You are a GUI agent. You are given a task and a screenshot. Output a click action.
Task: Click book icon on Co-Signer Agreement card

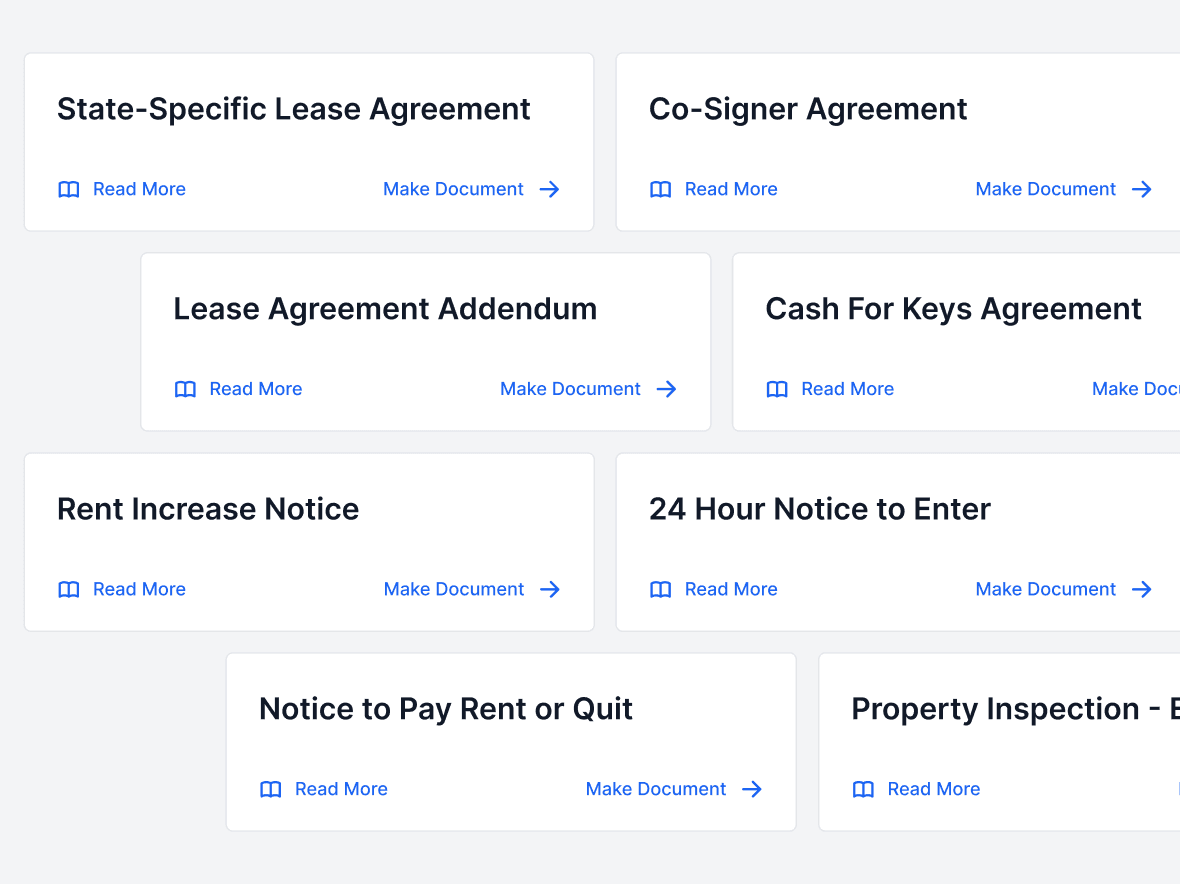coord(661,190)
